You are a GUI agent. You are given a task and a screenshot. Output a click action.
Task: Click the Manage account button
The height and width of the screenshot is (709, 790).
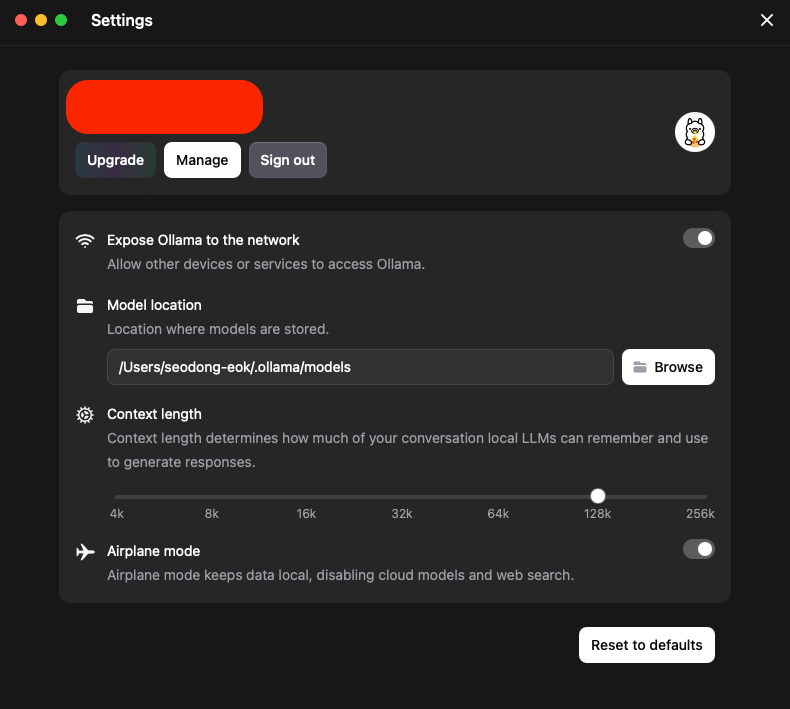(x=202, y=160)
